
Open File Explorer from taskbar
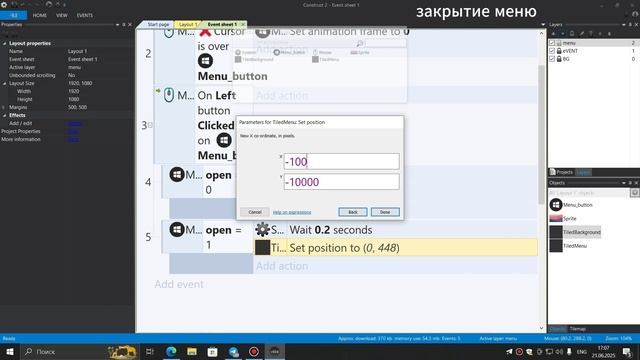(x=192, y=351)
